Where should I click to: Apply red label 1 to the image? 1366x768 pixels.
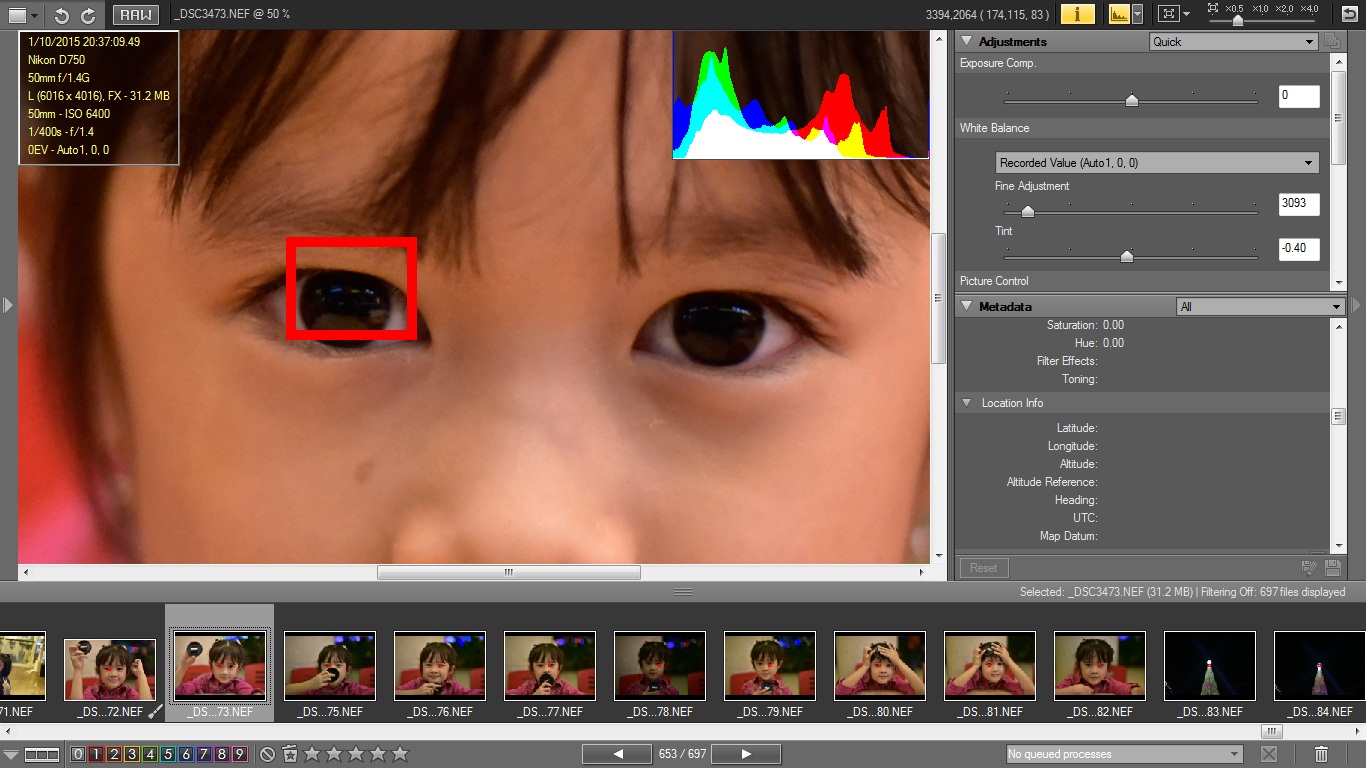[96, 754]
